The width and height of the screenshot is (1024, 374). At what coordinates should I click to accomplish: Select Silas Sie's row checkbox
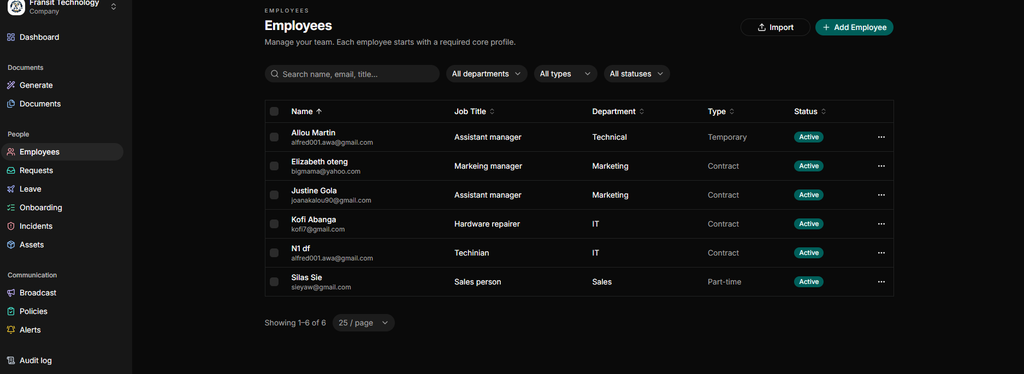[274, 282]
